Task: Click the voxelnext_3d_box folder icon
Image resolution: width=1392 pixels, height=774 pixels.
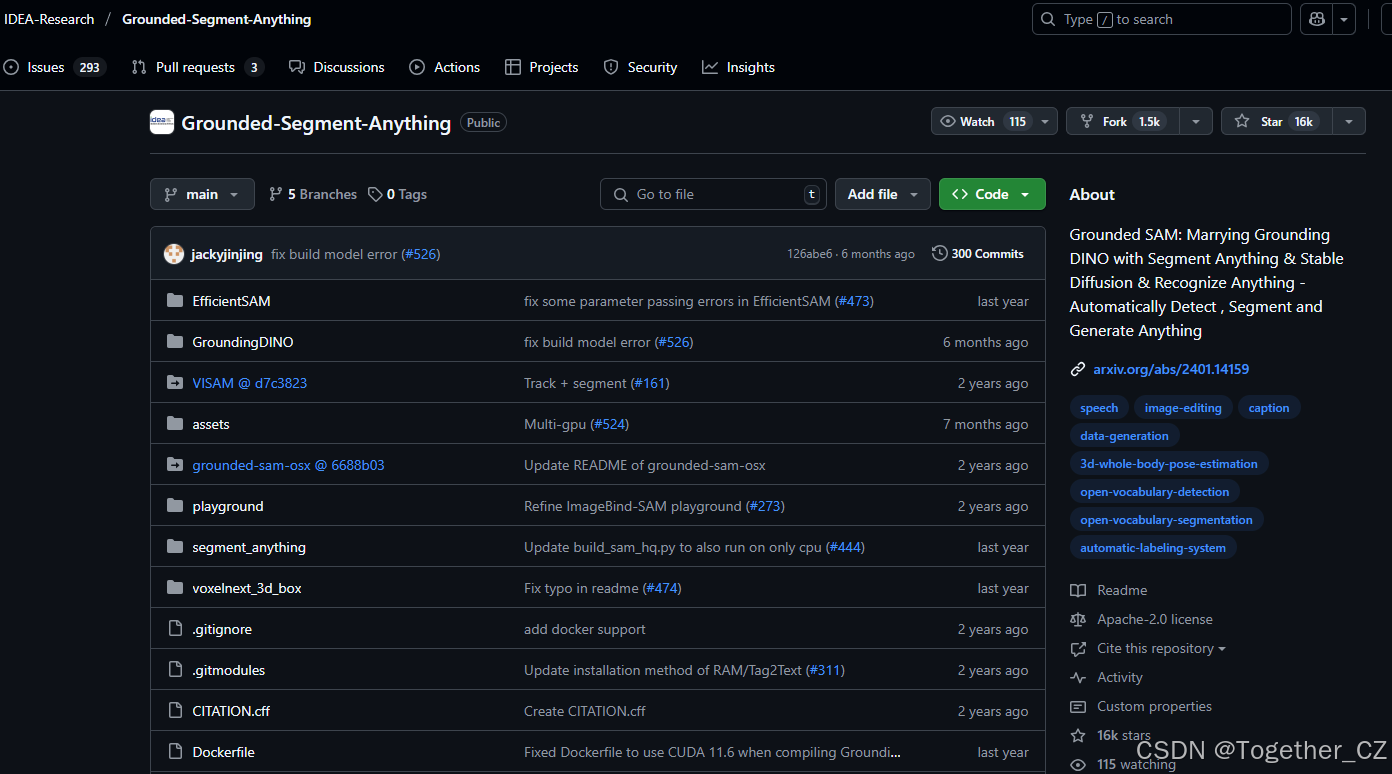Action: tap(175, 588)
